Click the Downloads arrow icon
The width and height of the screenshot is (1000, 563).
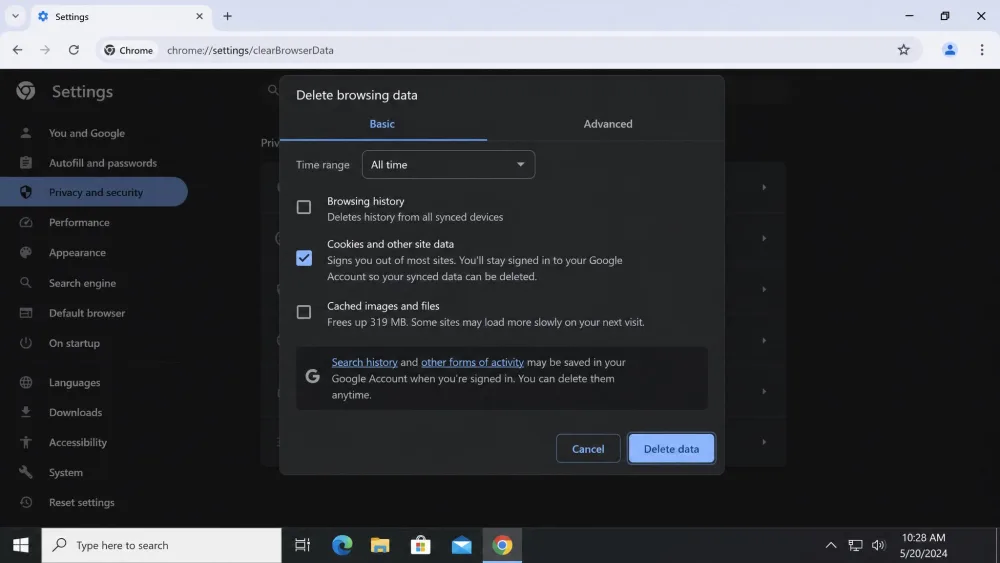pyautogui.click(x=26, y=412)
